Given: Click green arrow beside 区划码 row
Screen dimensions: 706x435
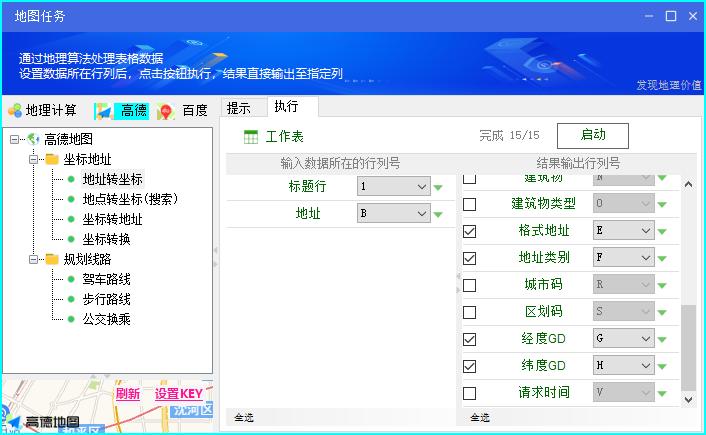Looking at the screenshot, I should (x=661, y=313).
